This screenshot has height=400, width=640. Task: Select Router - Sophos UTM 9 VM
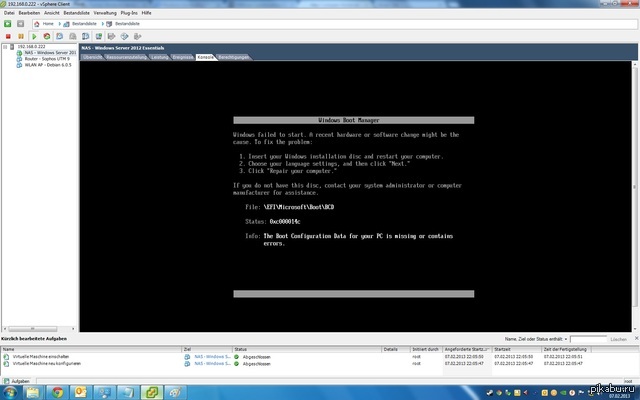47,59
